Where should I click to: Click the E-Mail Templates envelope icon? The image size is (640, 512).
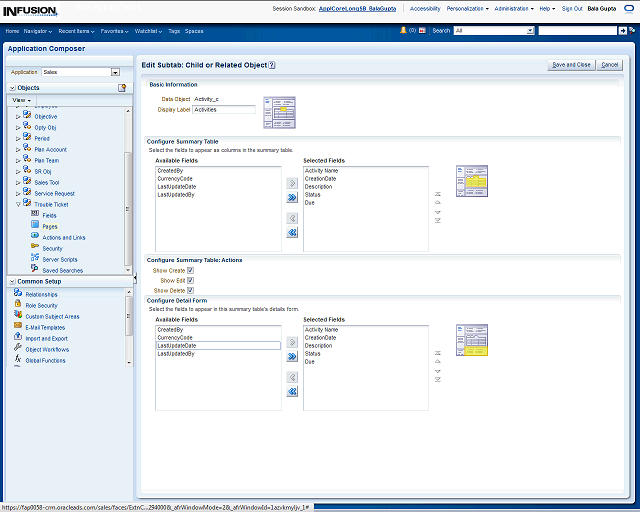click(x=18, y=327)
